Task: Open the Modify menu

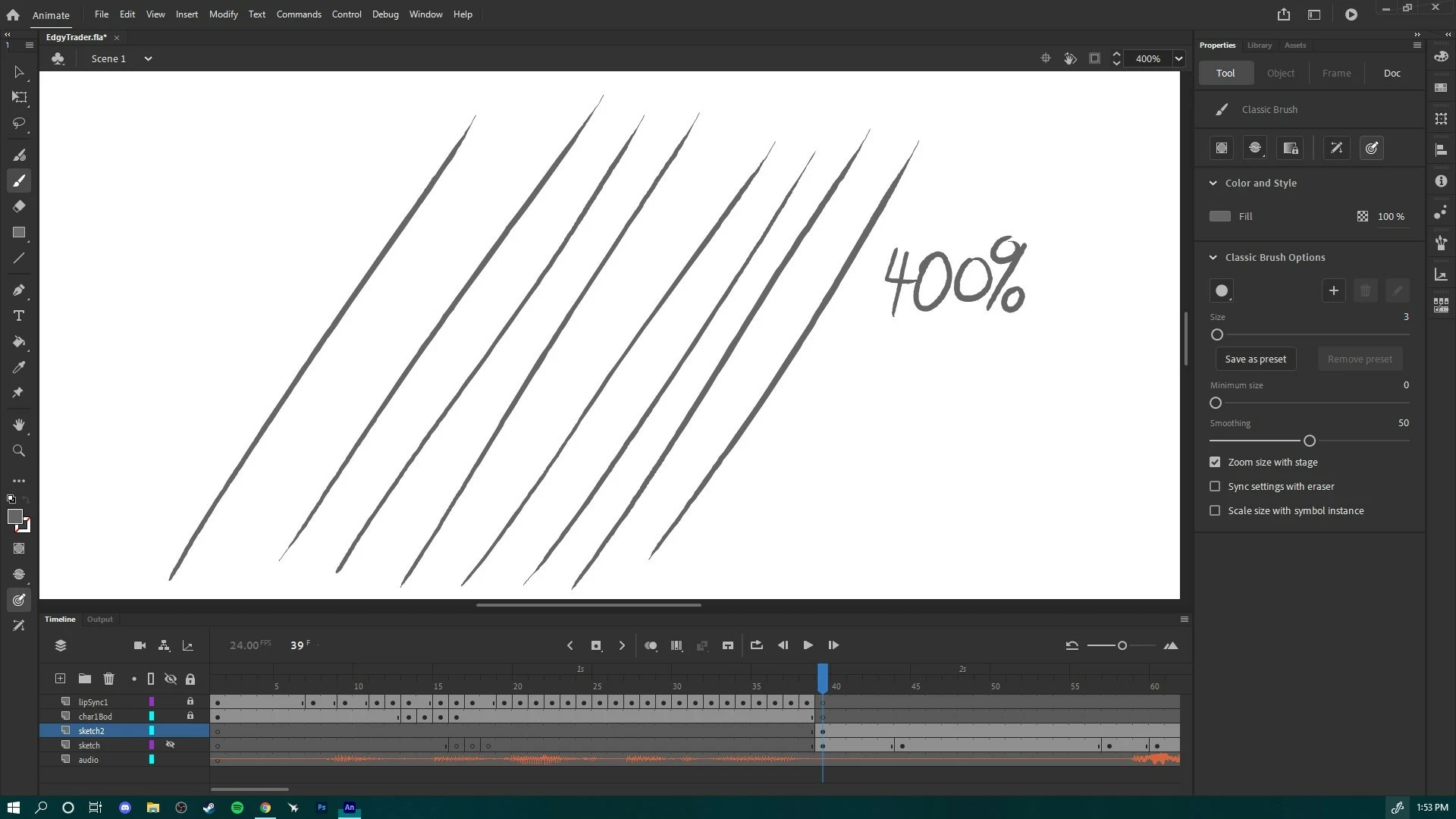Action: [x=223, y=14]
